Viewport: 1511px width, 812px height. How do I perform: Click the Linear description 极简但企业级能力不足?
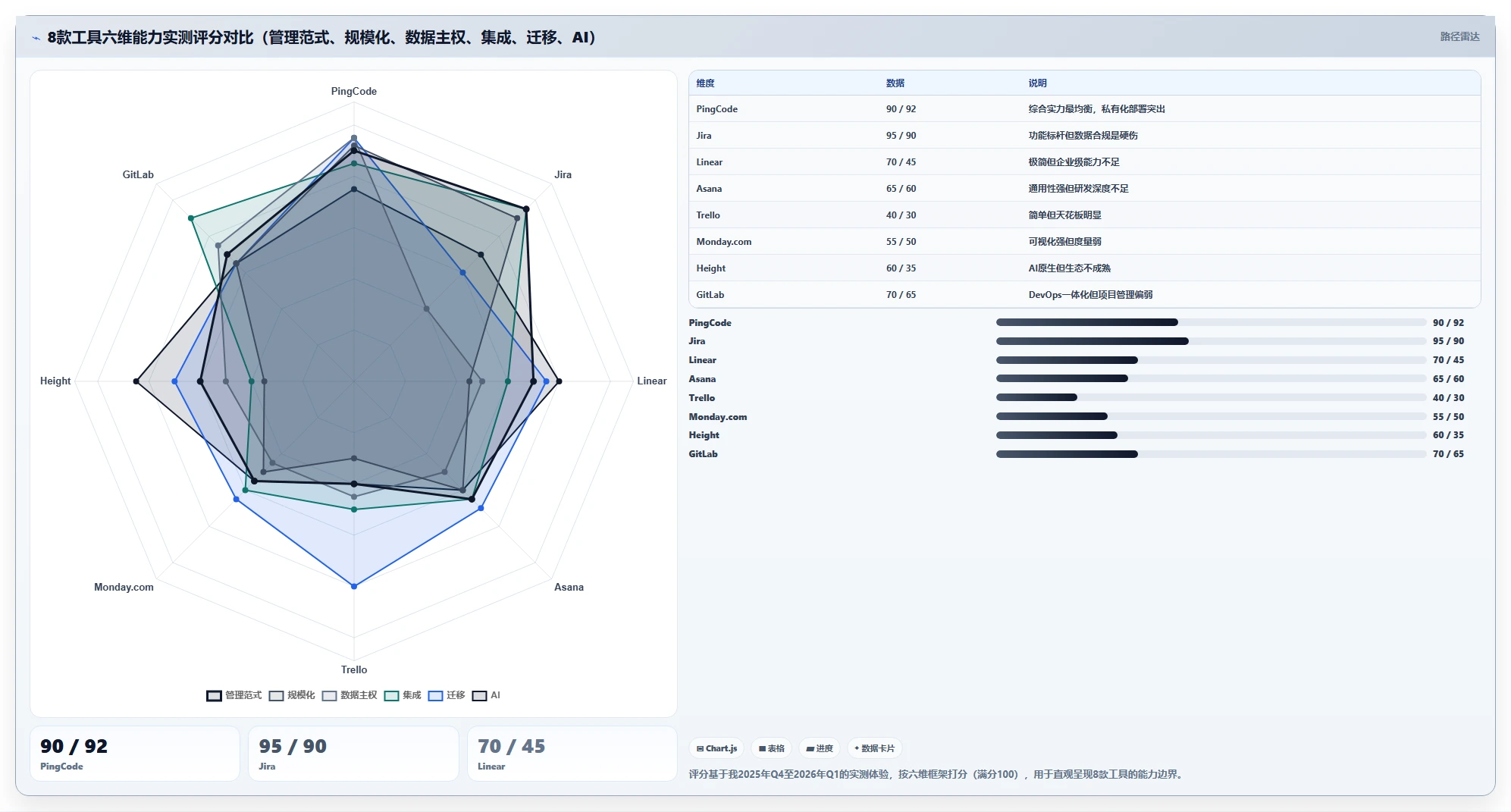[x=1074, y=162]
